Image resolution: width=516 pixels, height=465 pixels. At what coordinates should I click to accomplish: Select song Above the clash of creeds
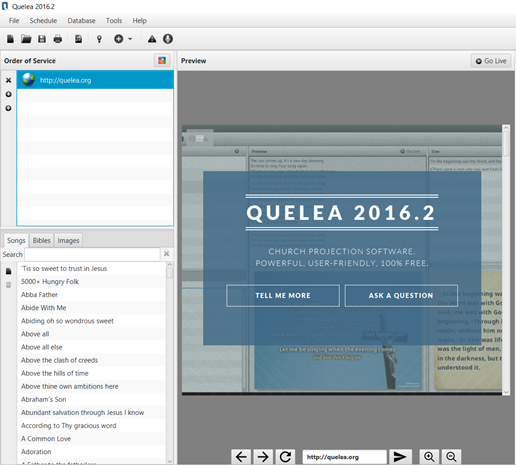(92, 360)
